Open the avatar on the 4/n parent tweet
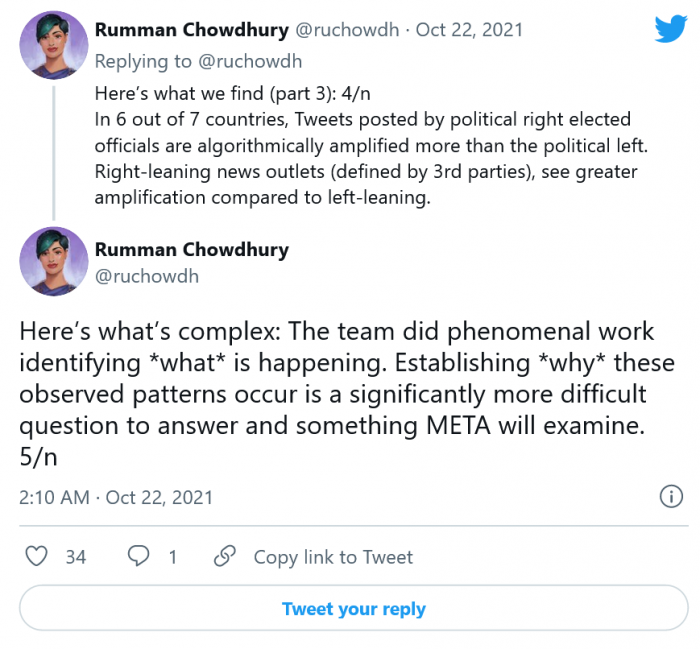 [55, 46]
